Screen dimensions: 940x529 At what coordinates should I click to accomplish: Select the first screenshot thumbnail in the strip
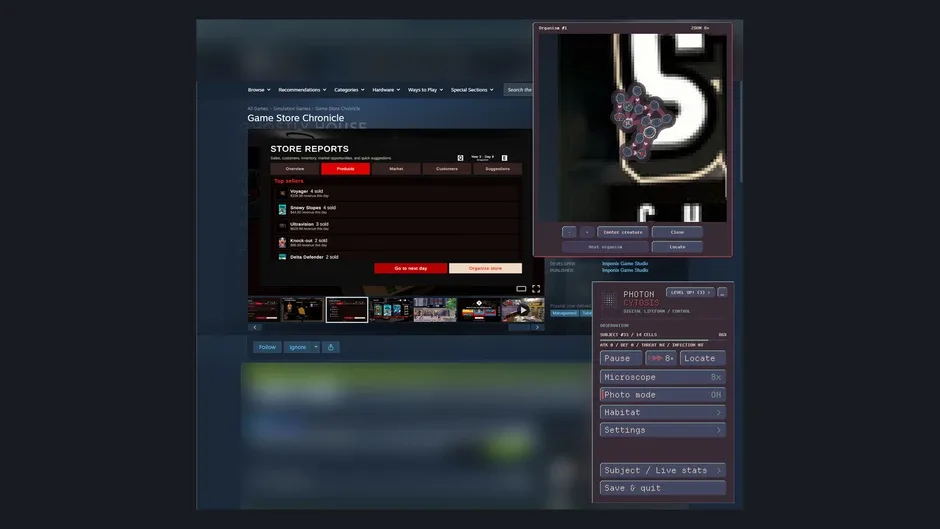(264, 310)
